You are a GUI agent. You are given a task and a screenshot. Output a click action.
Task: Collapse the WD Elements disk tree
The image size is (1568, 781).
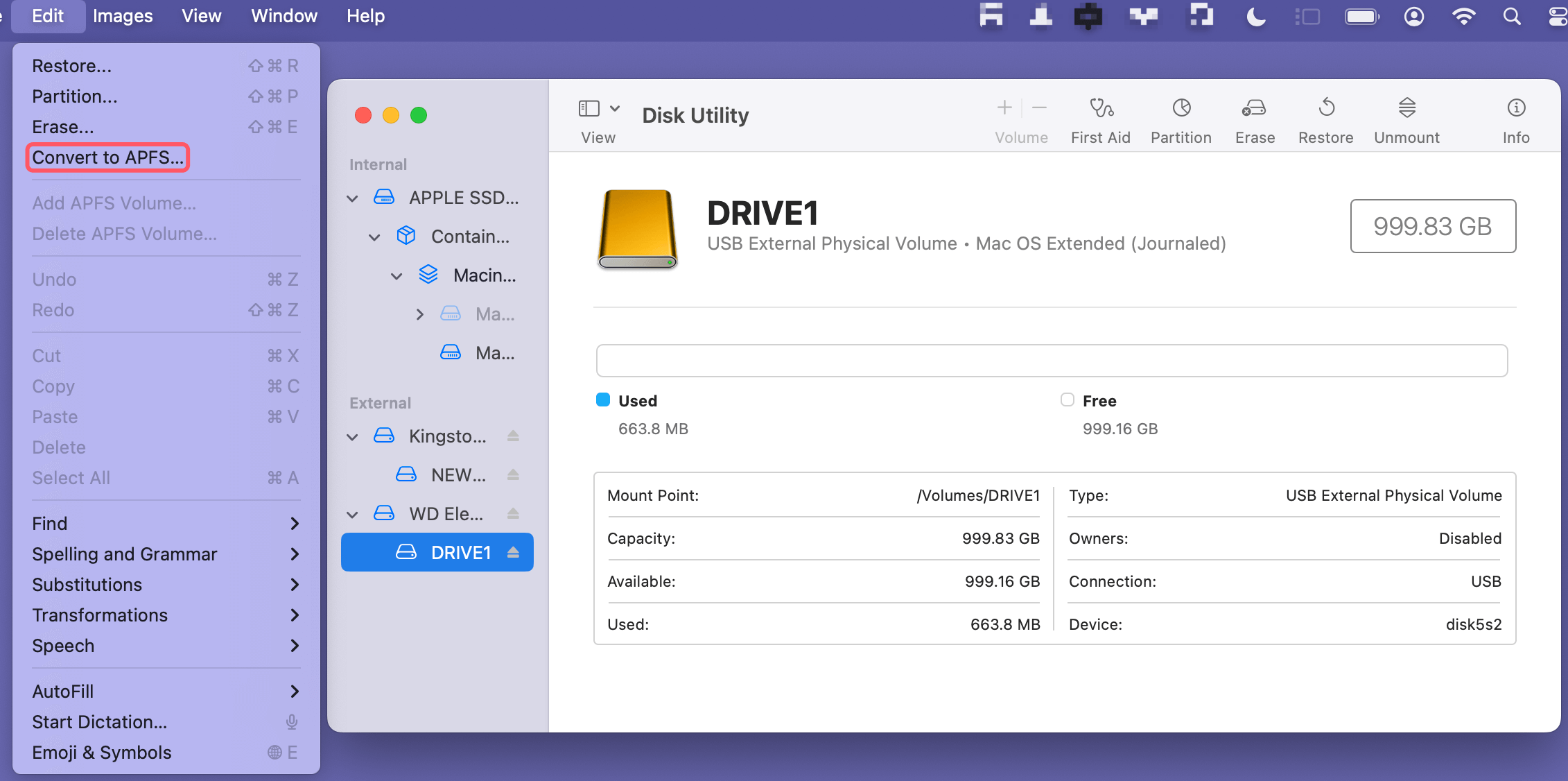352,514
